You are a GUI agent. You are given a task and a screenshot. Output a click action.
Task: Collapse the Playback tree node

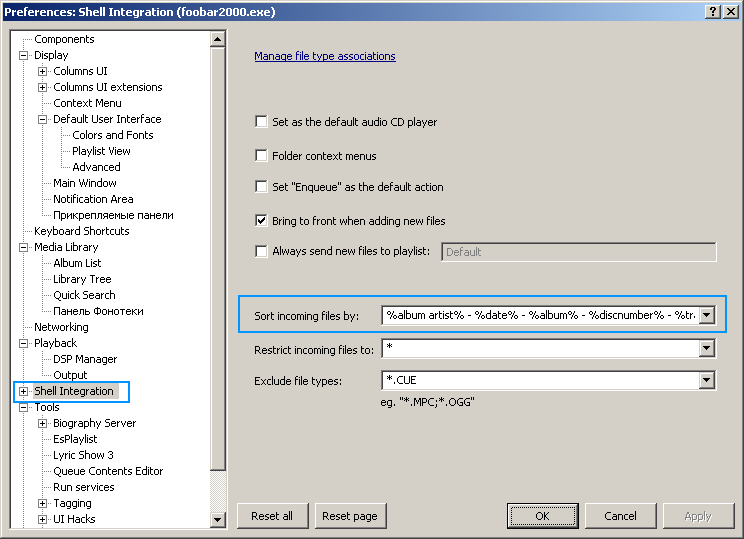click(23, 344)
